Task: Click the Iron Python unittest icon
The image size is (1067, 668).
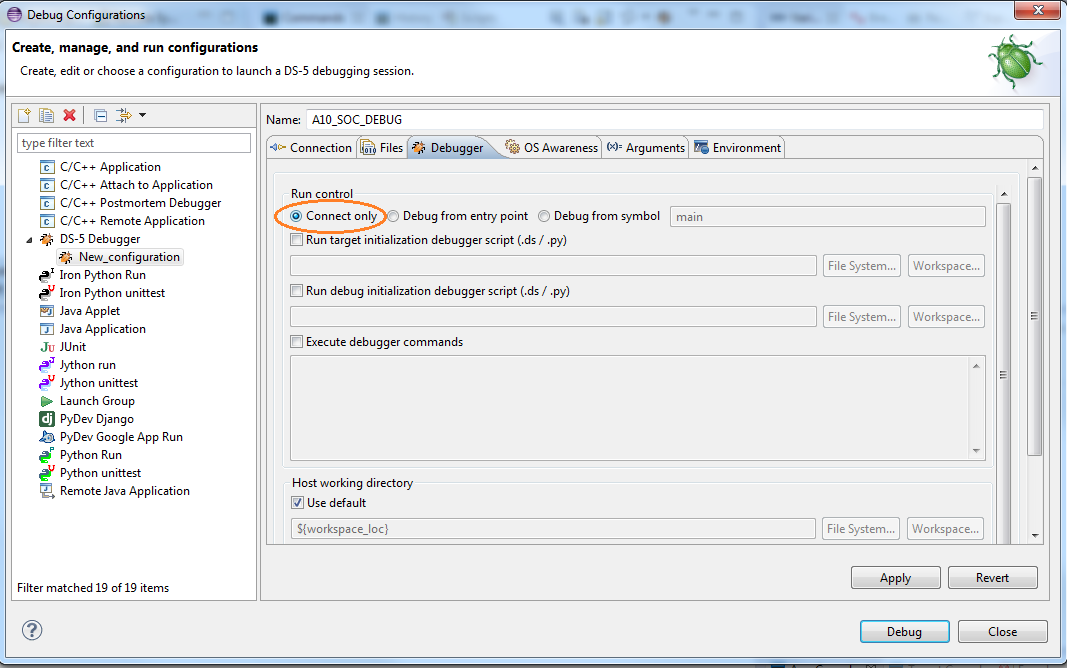Action: click(x=46, y=293)
